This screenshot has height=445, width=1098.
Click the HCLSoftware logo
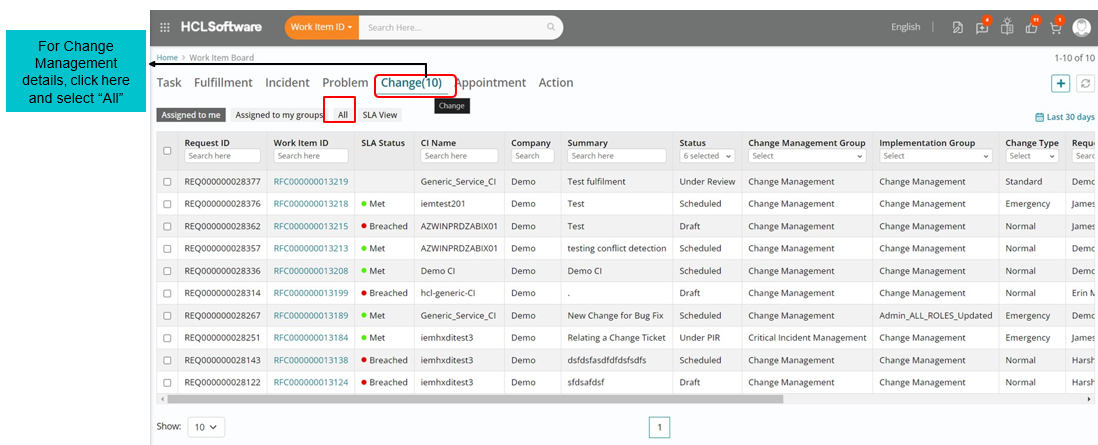[x=221, y=27]
